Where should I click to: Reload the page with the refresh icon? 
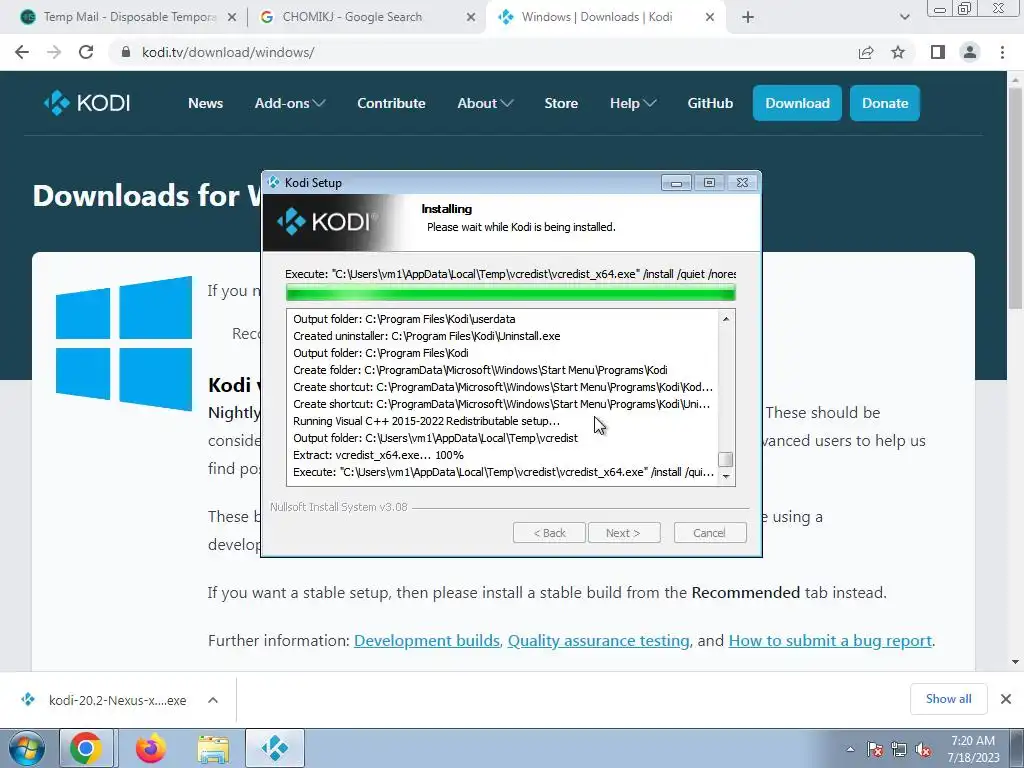click(86, 52)
